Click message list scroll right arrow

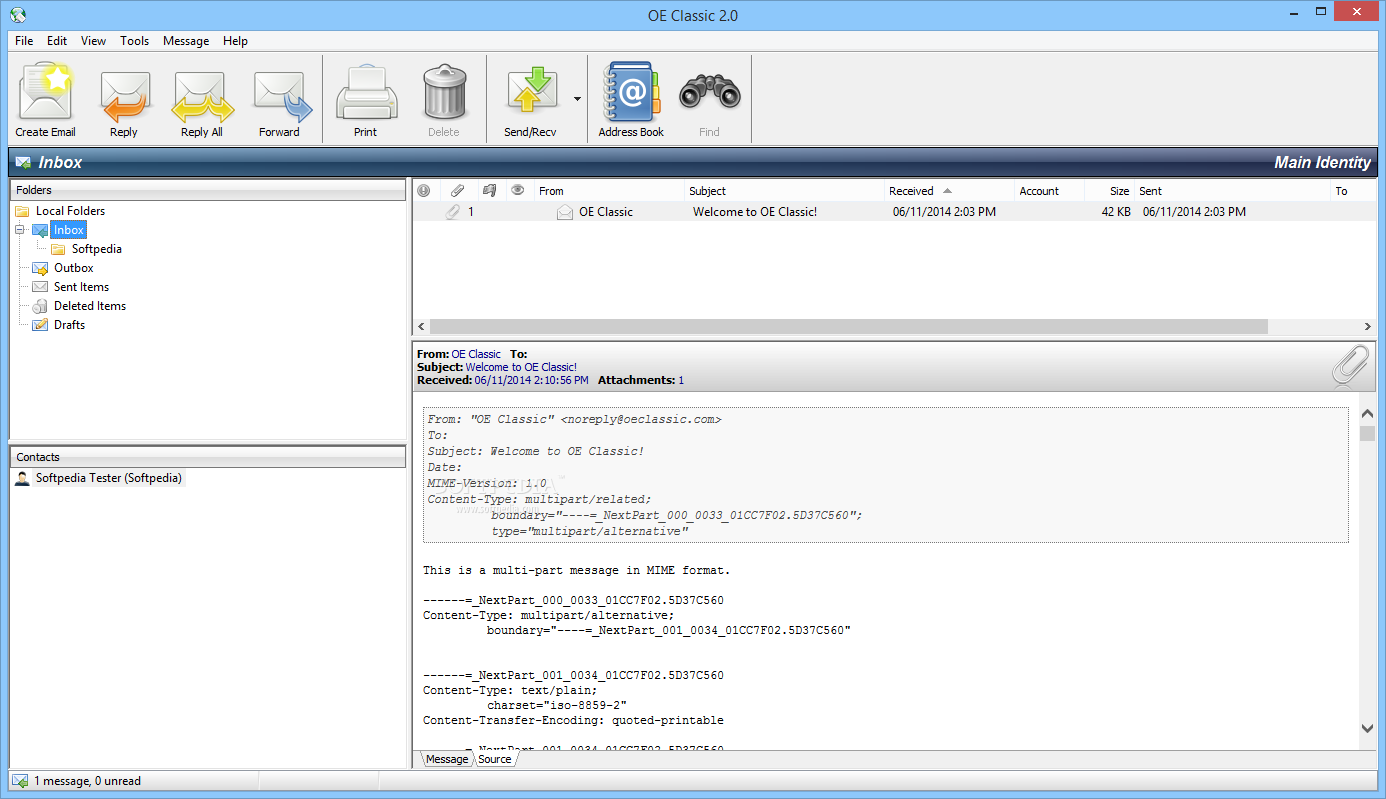pyautogui.click(x=1368, y=327)
